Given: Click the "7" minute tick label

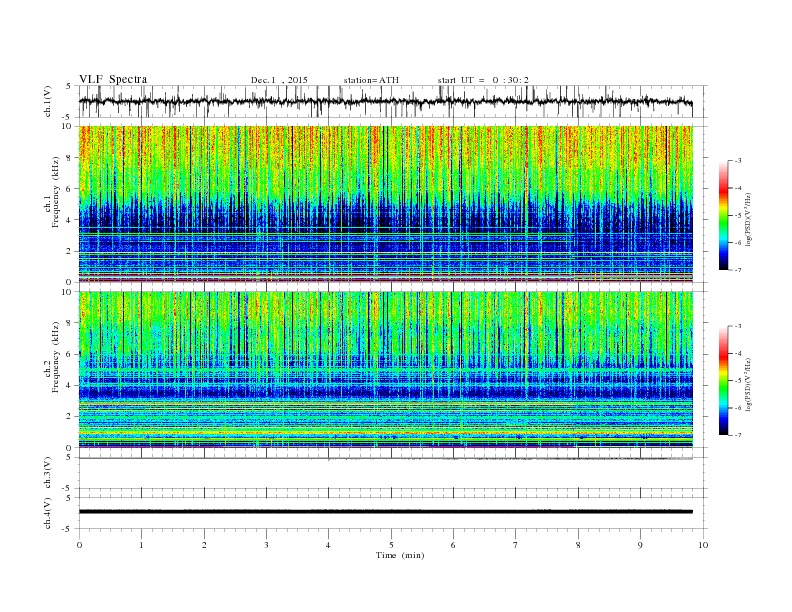Looking at the screenshot, I should coord(515,545).
